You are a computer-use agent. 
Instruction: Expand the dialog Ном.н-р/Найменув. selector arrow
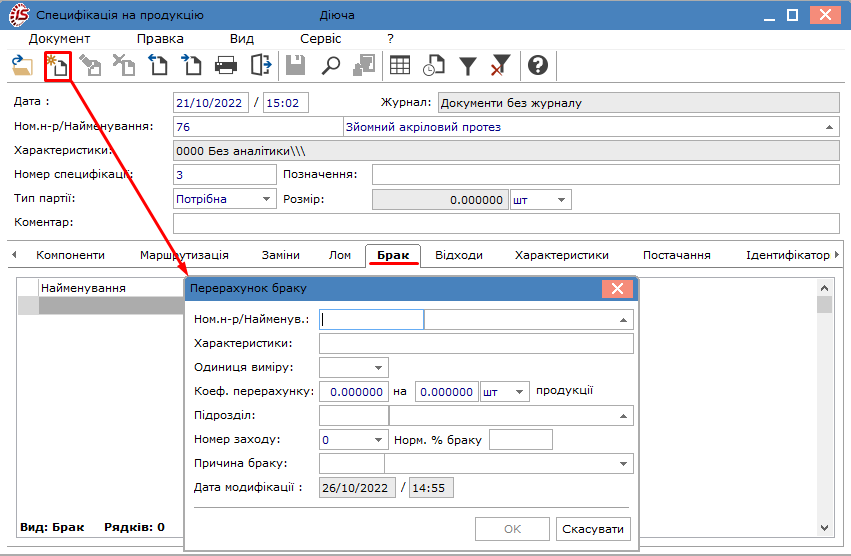coord(623,320)
